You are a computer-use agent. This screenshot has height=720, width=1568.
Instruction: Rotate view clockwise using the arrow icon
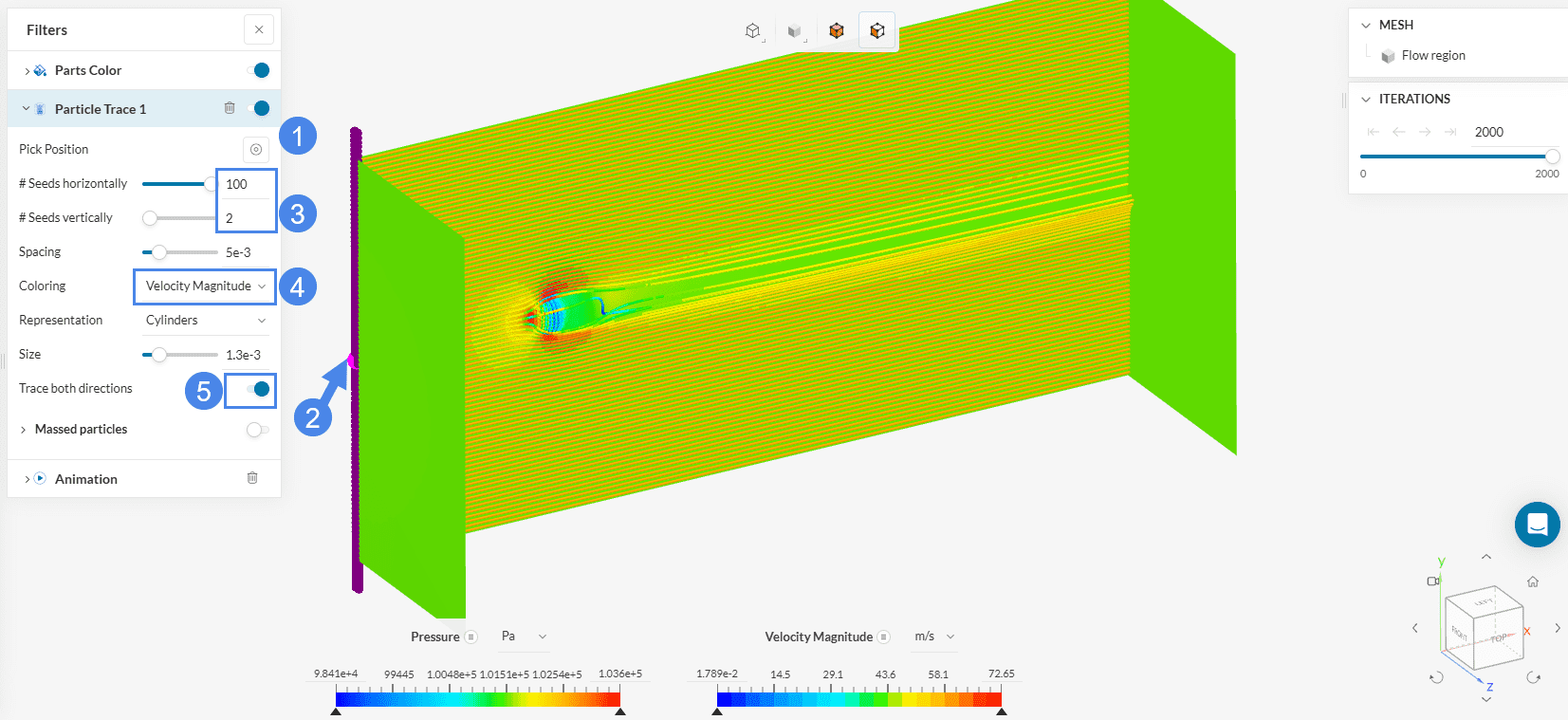coord(1533,677)
